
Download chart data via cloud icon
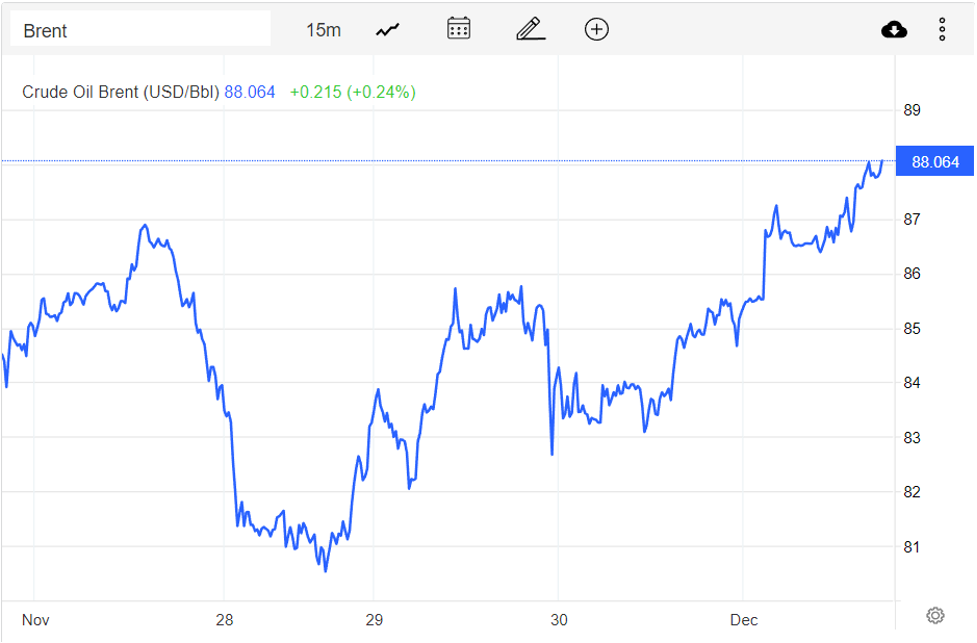point(894,30)
